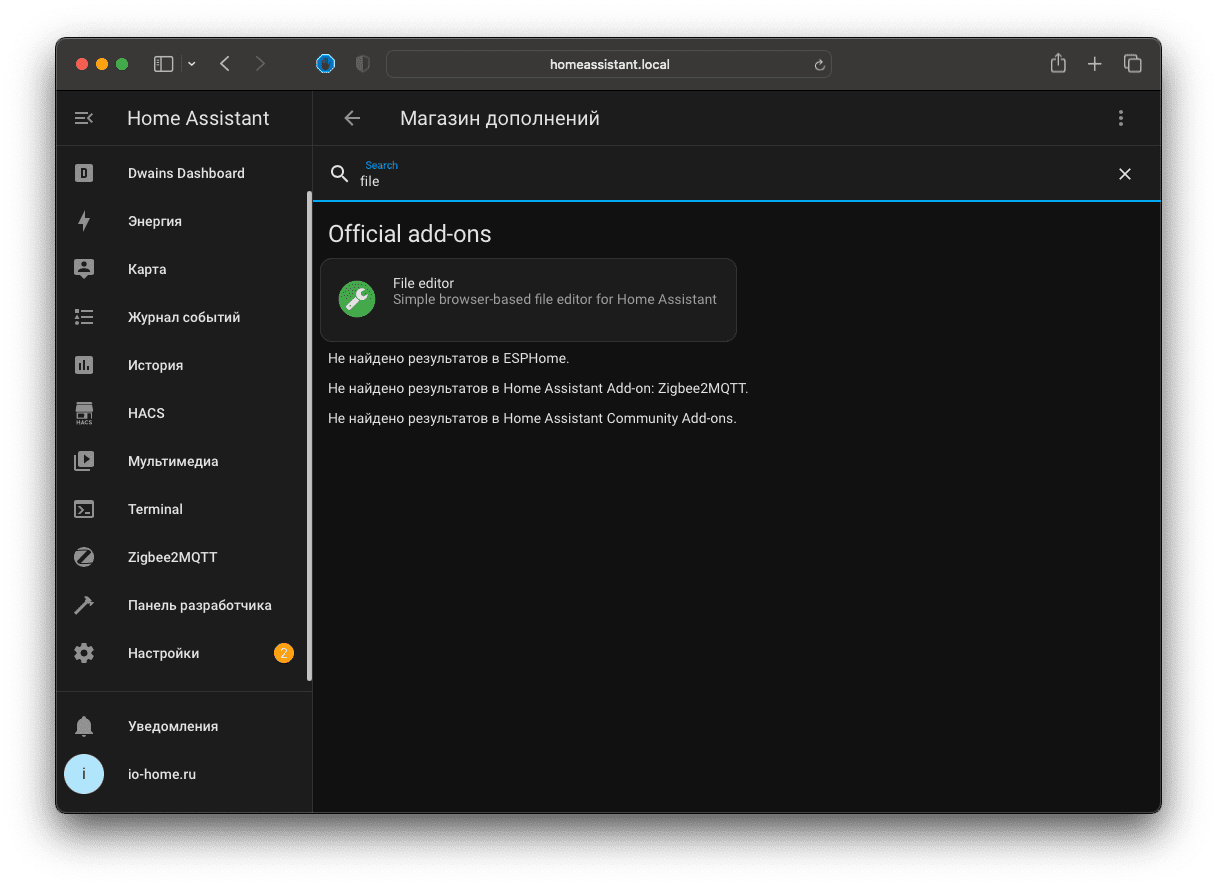Image resolution: width=1217 pixels, height=887 pixels.
Task: Open Terminal from the sidebar
Action: (x=84, y=509)
